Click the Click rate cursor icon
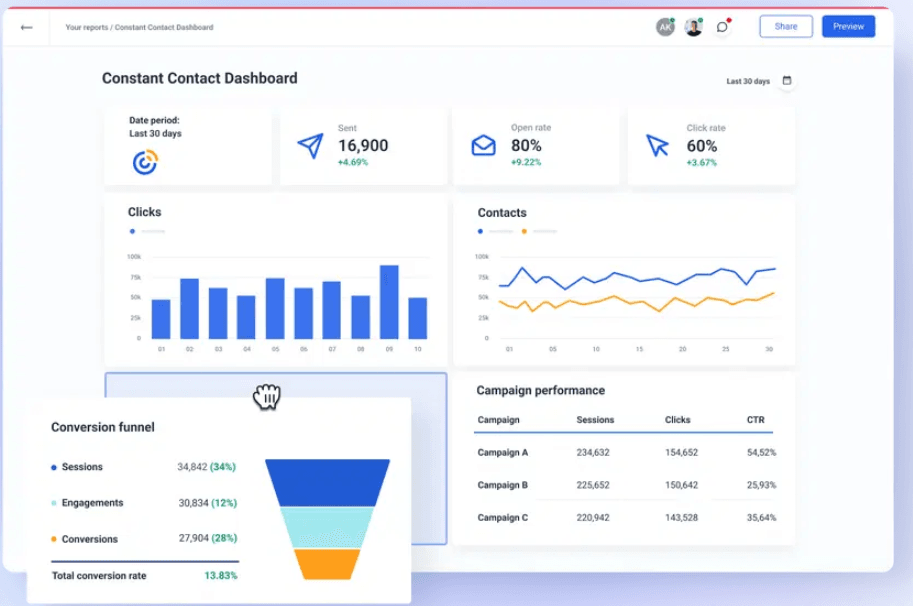The height and width of the screenshot is (606, 913). [657, 146]
